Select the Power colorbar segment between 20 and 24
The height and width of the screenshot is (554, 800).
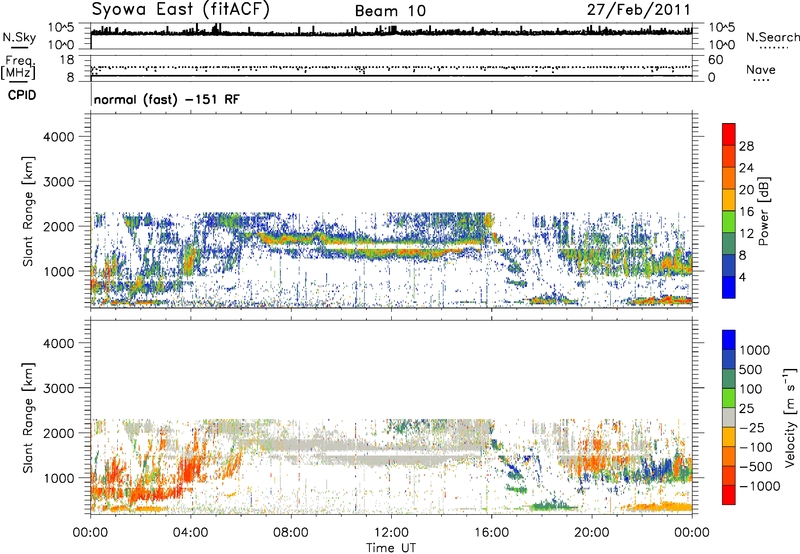point(729,178)
